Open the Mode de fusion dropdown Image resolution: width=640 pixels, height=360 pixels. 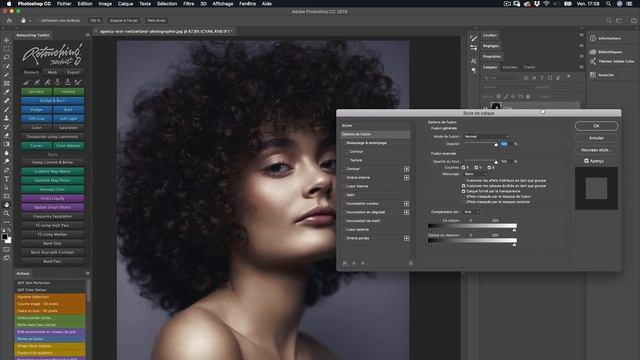tap(486, 136)
